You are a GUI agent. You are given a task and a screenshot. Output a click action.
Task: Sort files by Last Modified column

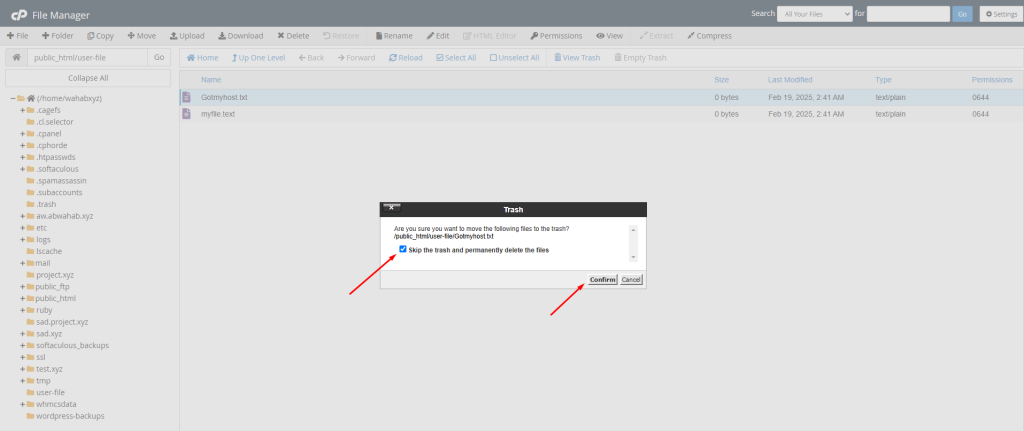pyautogui.click(x=795, y=79)
